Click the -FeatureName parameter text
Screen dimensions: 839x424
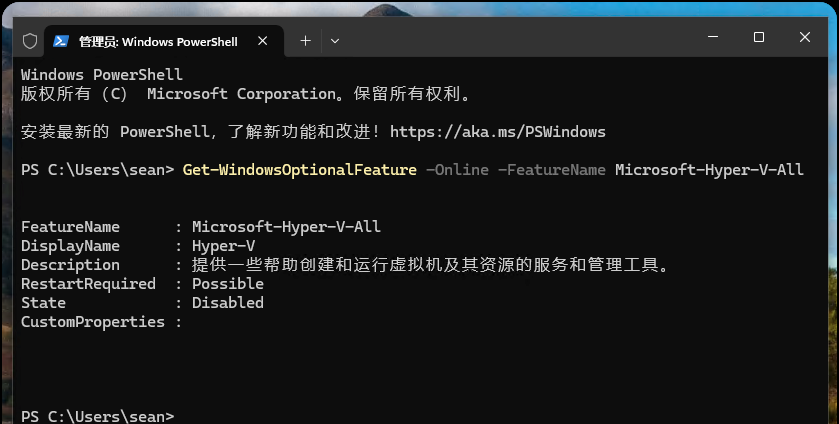(x=551, y=170)
